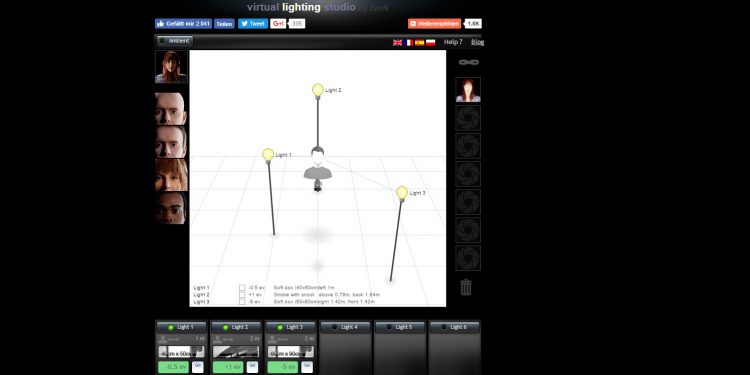Open Light 2 Gel color picker
This screenshot has height=375, width=750.
coord(253,367)
